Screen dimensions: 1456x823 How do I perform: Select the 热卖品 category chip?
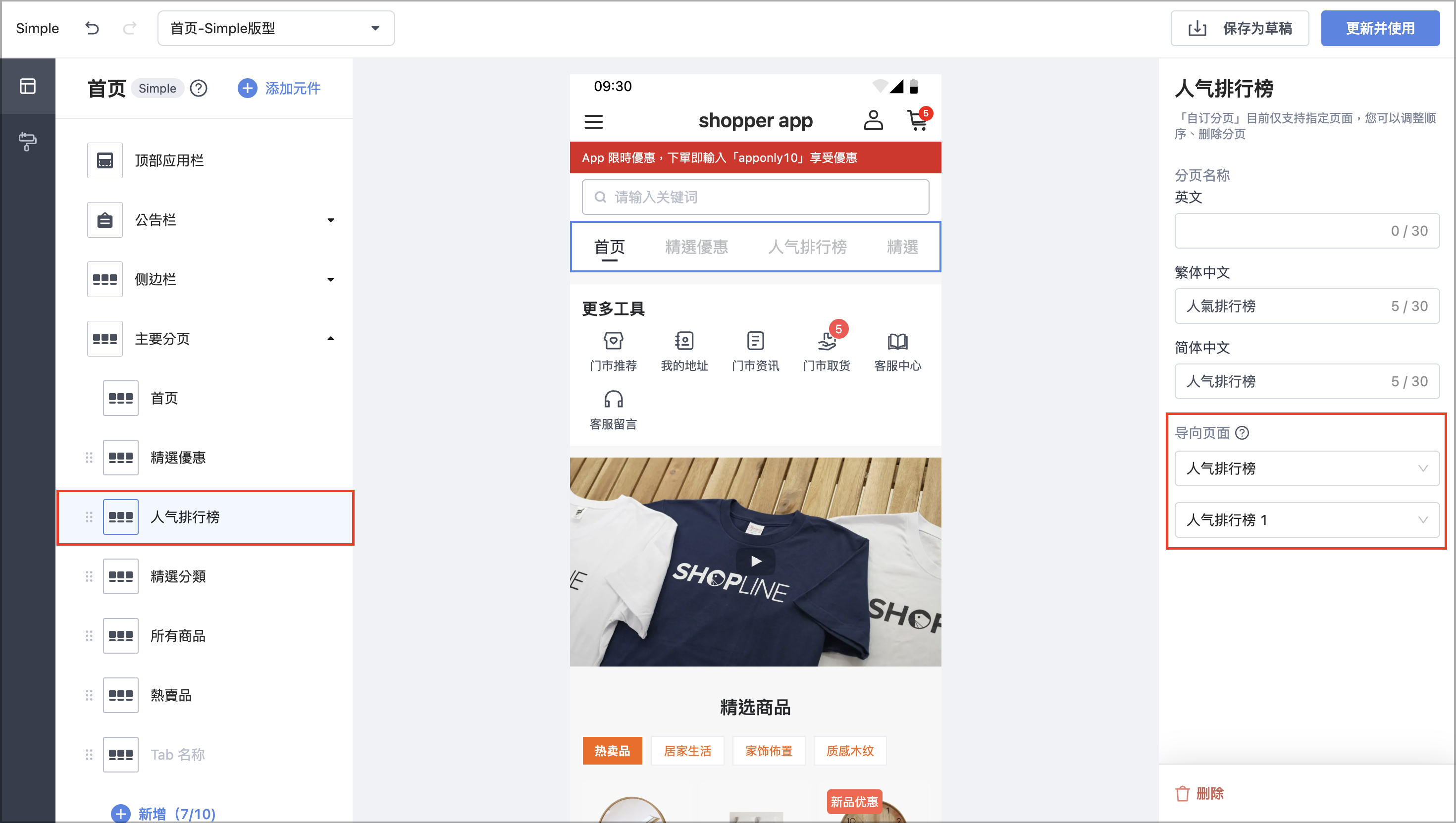(x=612, y=751)
